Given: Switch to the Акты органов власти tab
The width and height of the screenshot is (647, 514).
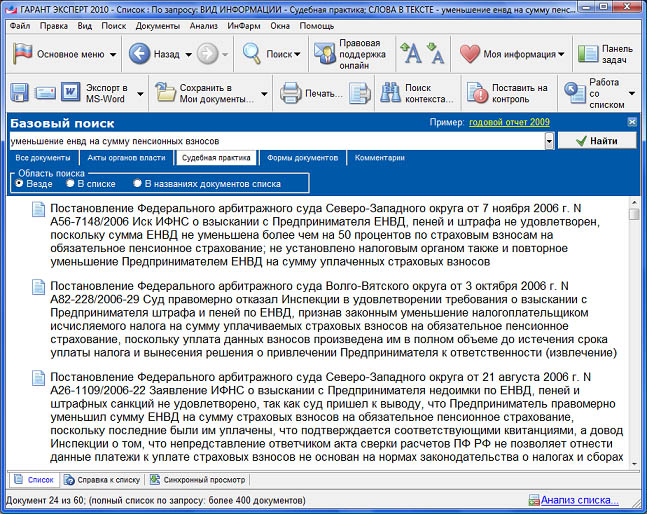Looking at the screenshot, I should pyautogui.click(x=126, y=158).
